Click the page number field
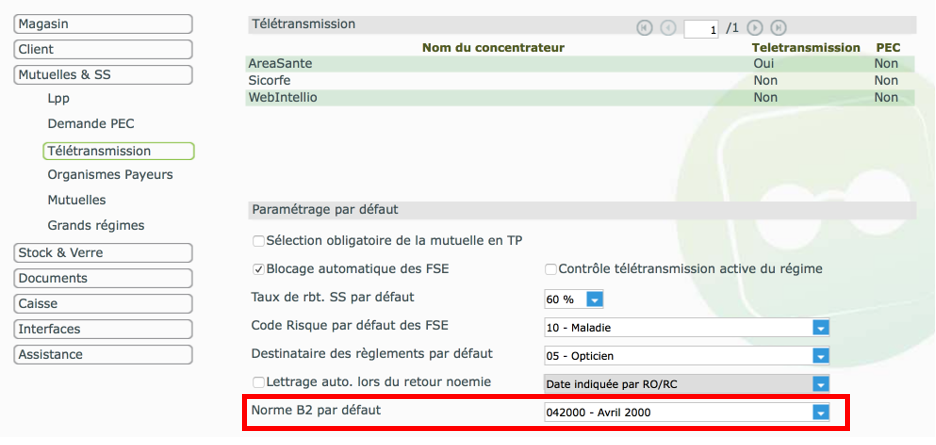 coord(701,29)
